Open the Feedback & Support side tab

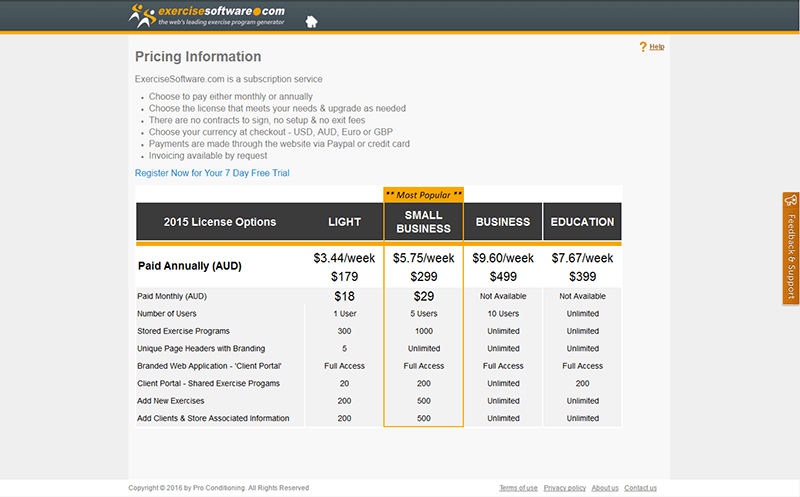pos(790,248)
